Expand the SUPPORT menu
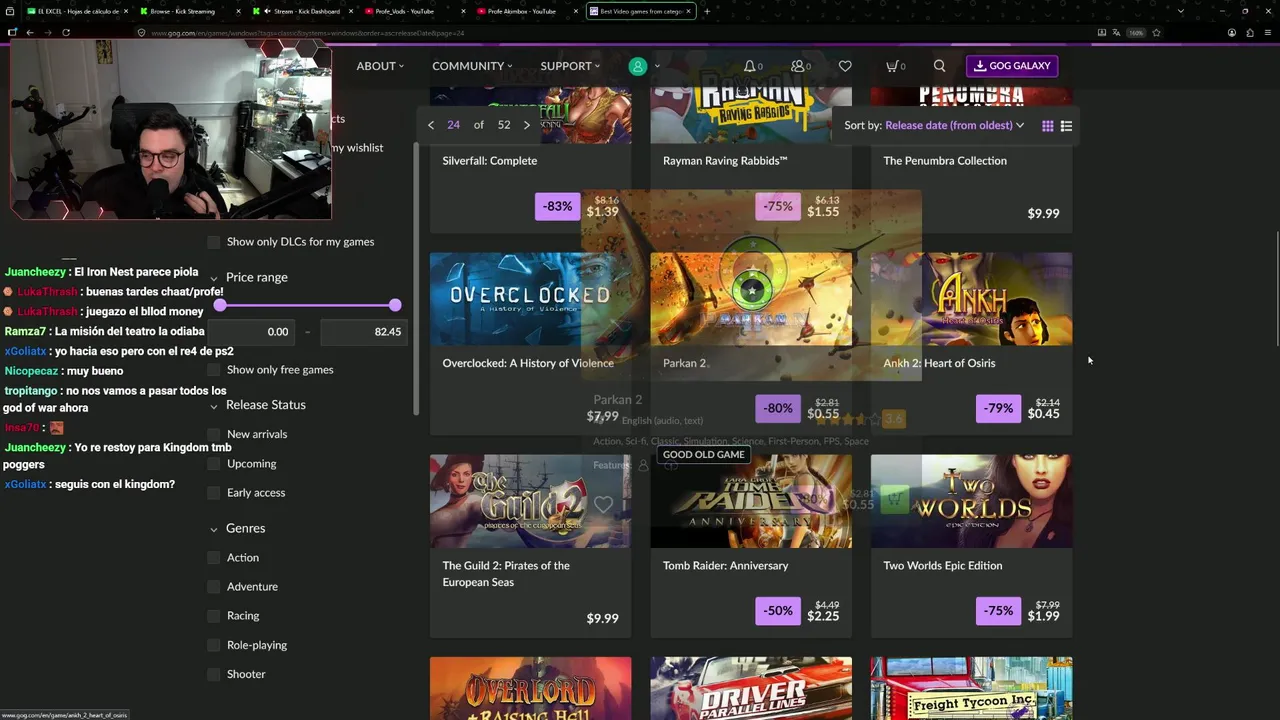The height and width of the screenshot is (720, 1280). [x=570, y=66]
